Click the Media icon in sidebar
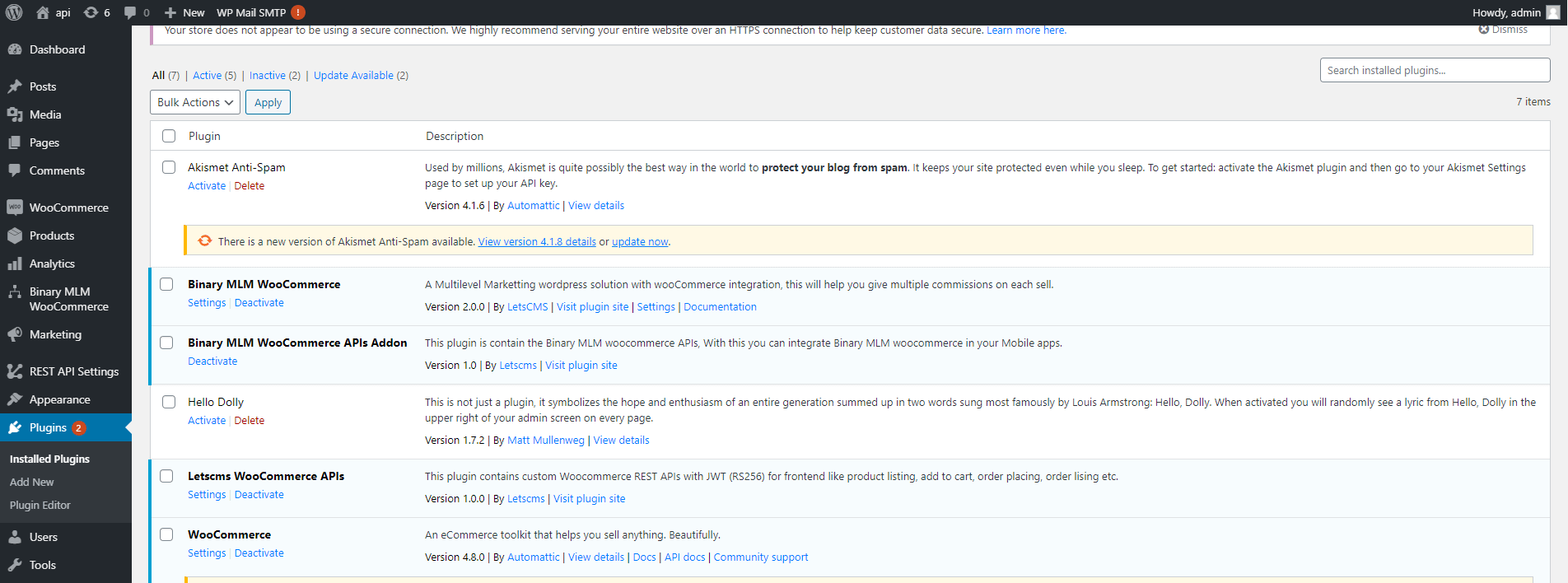The image size is (1568, 583). click(x=15, y=114)
